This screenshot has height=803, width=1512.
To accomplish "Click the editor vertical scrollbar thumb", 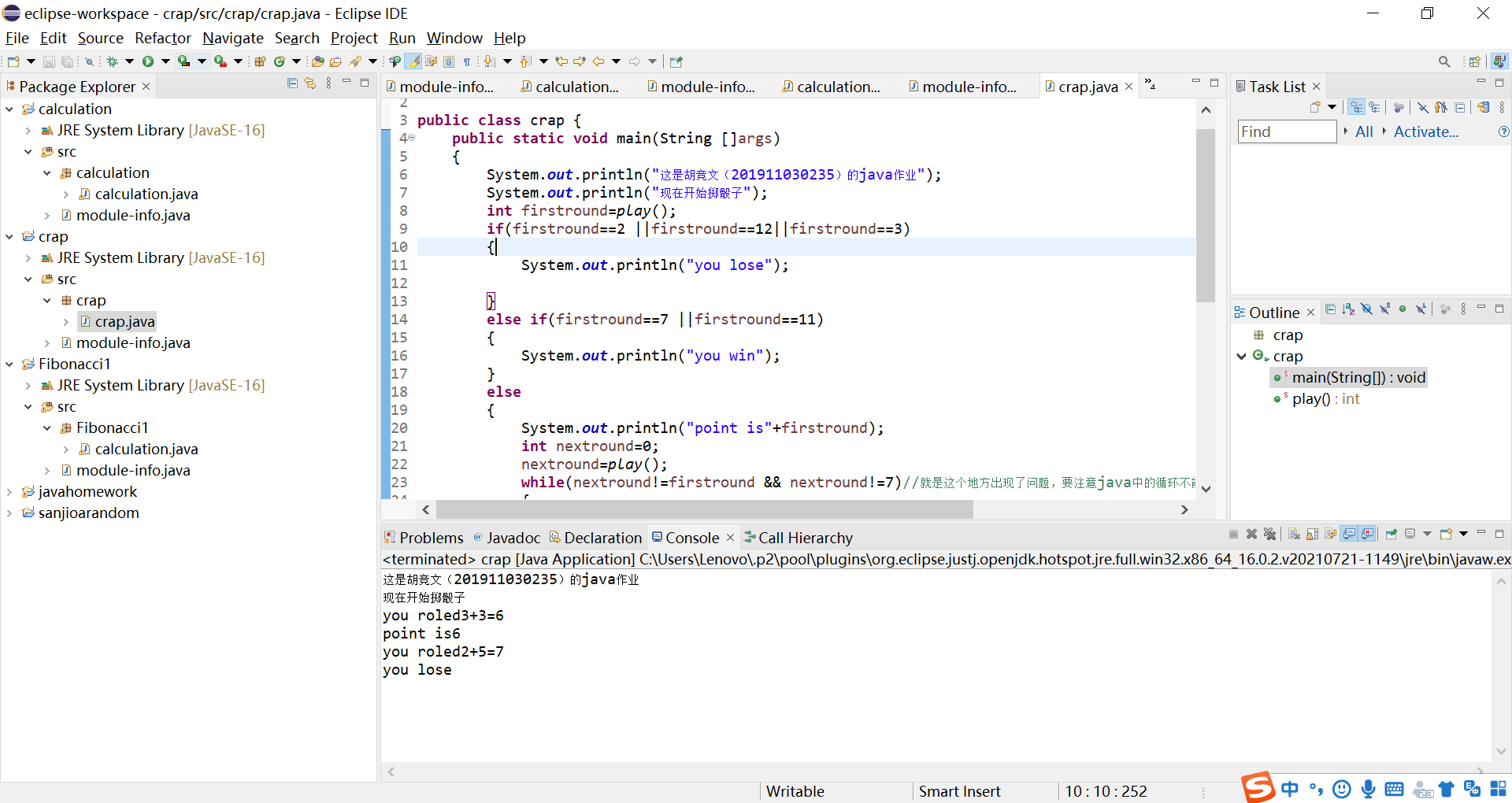I will point(1205,215).
